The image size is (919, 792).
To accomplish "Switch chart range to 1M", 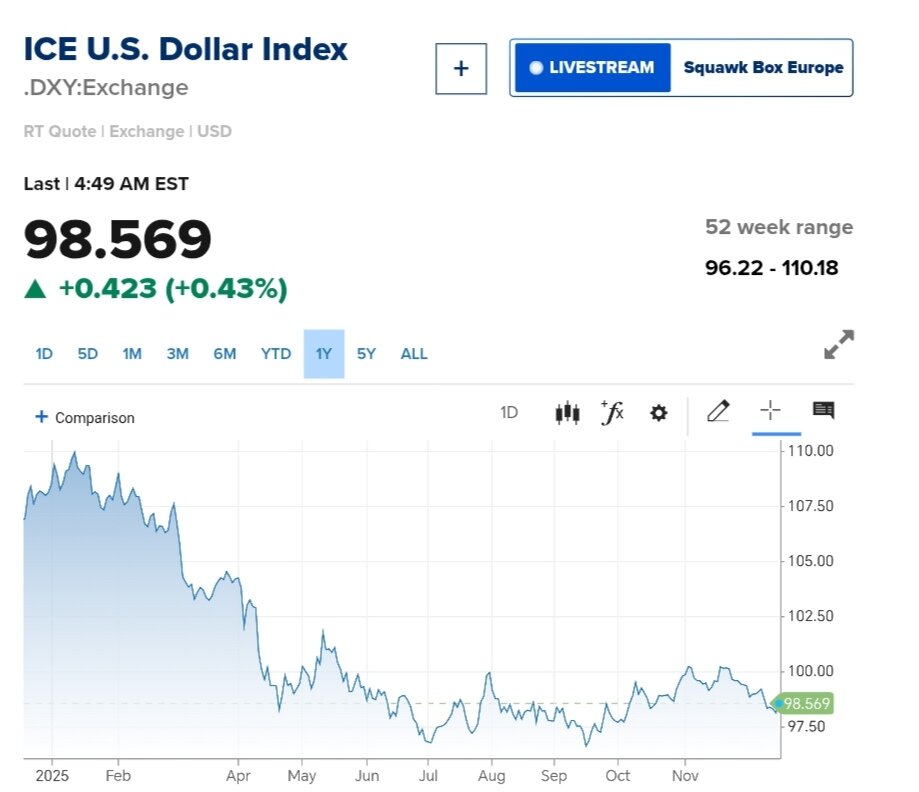I will (x=132, y=354).
